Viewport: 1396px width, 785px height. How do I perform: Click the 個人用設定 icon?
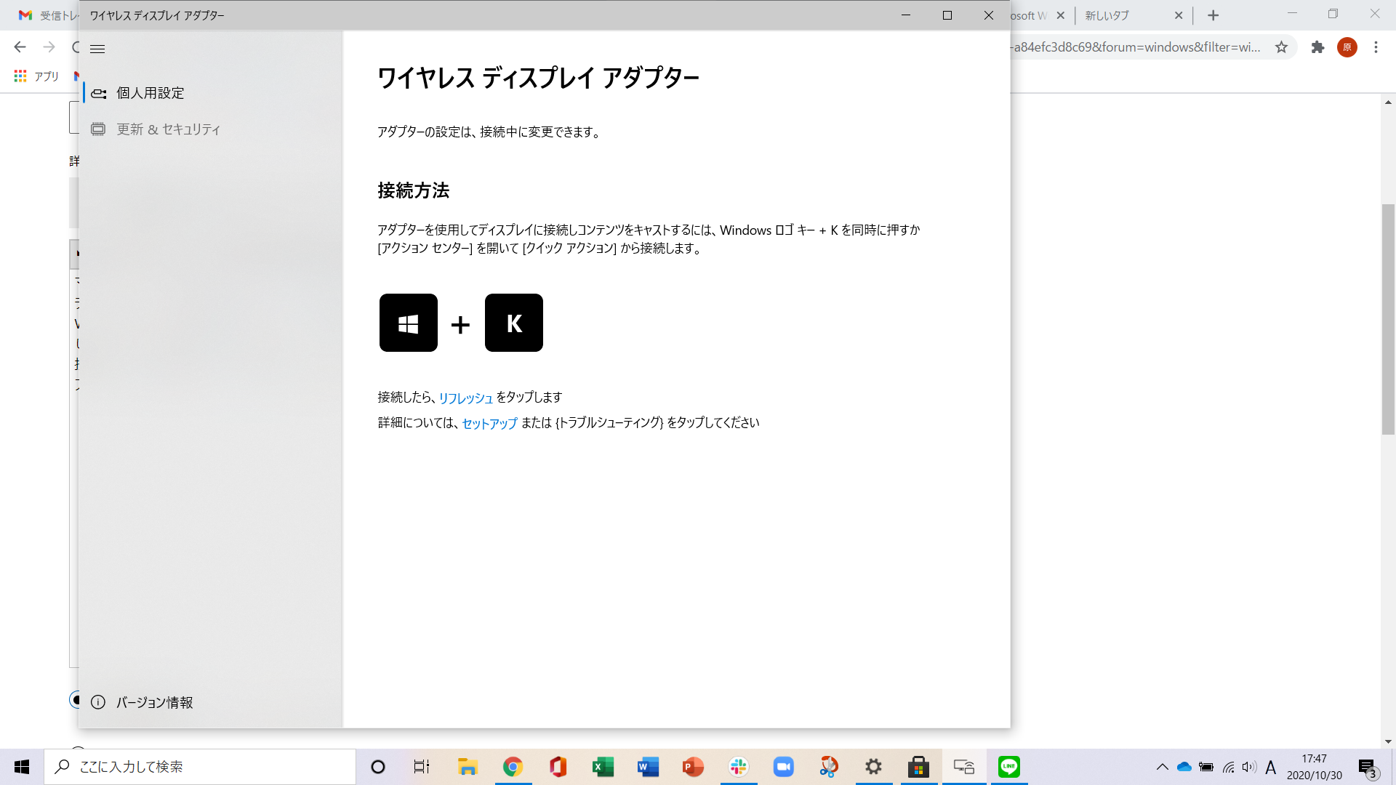[98, 93]
